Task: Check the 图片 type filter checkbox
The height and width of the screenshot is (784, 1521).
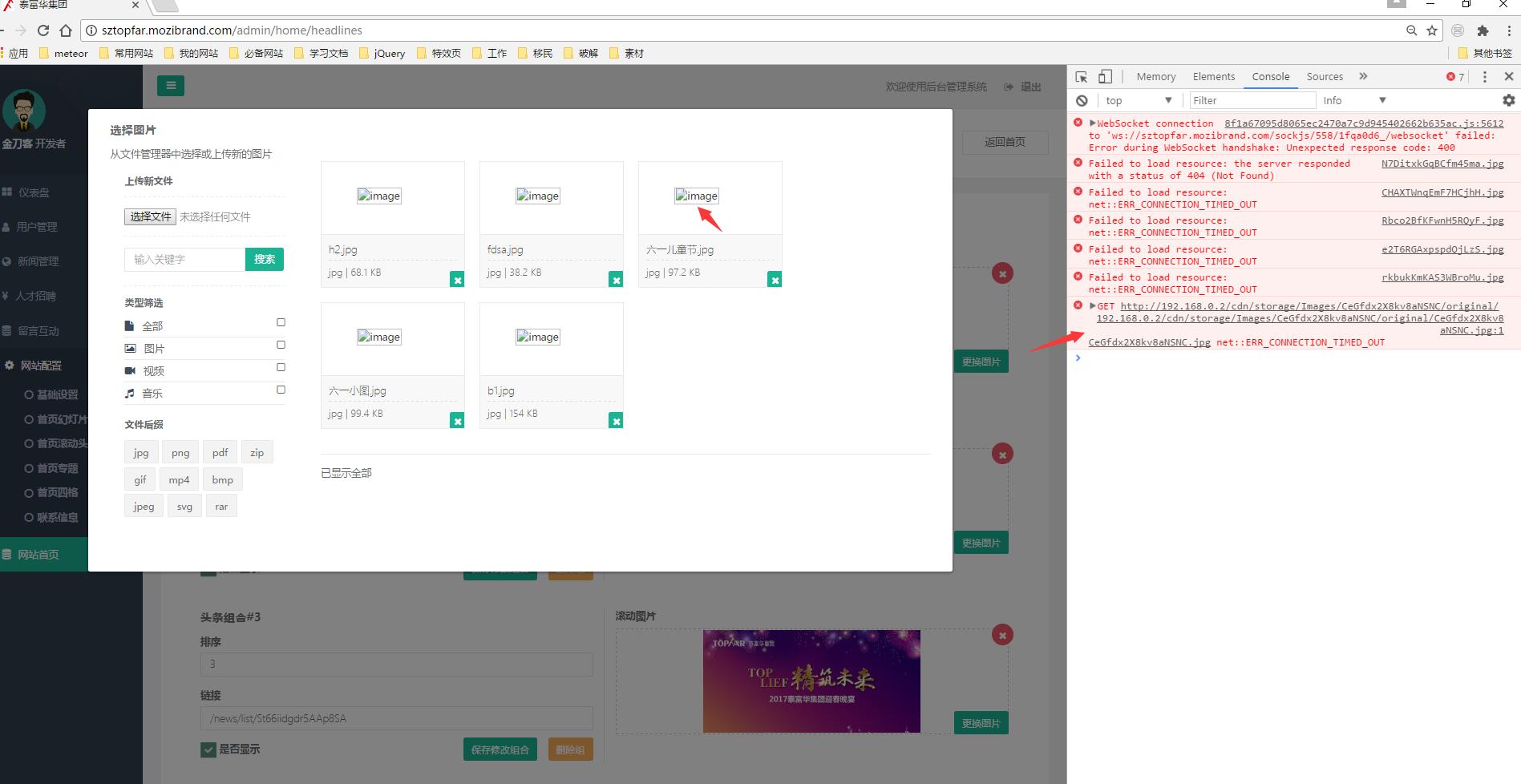Action: tap(281, 345)
